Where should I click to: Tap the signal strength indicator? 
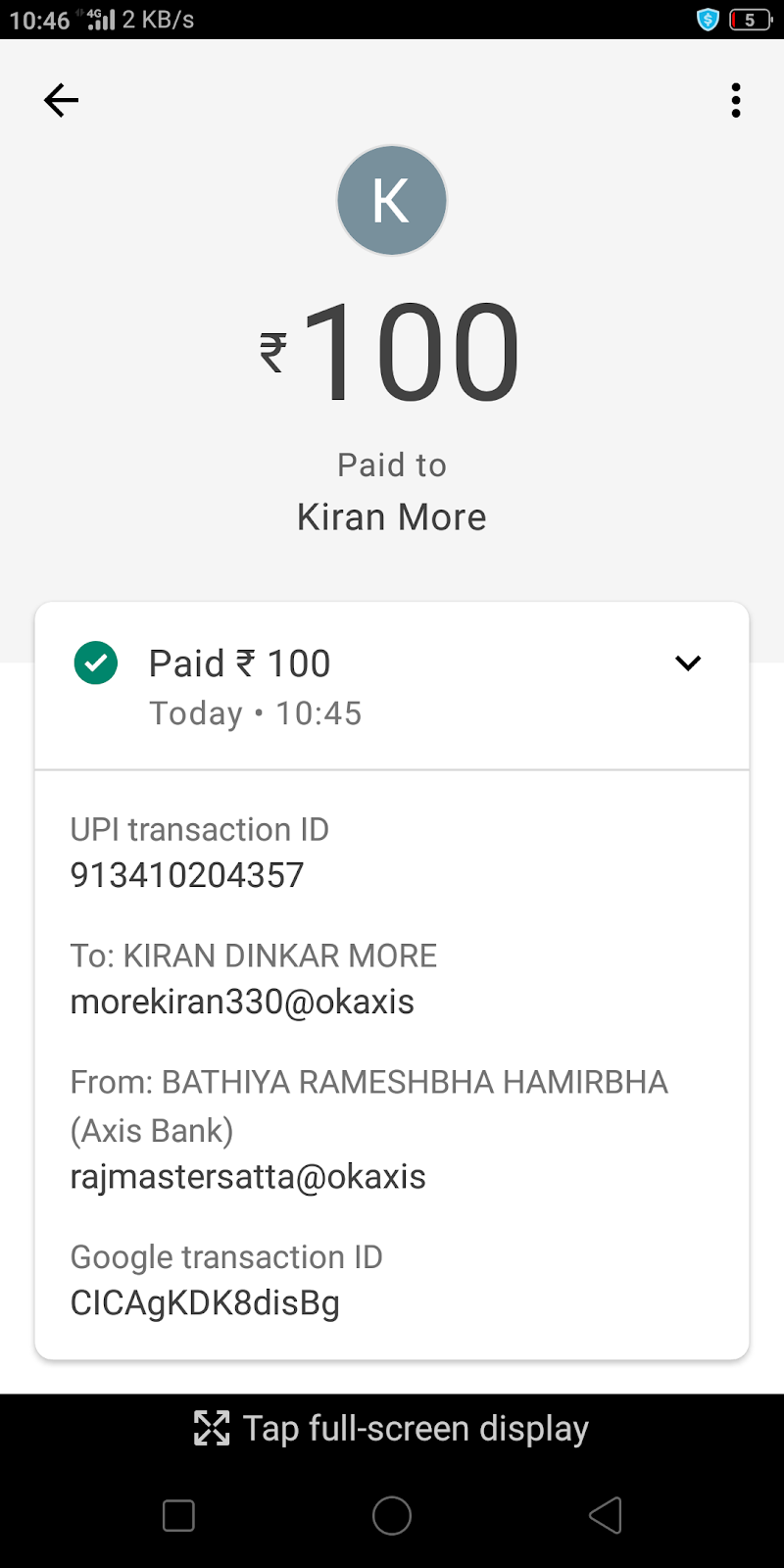coord(101,19)
